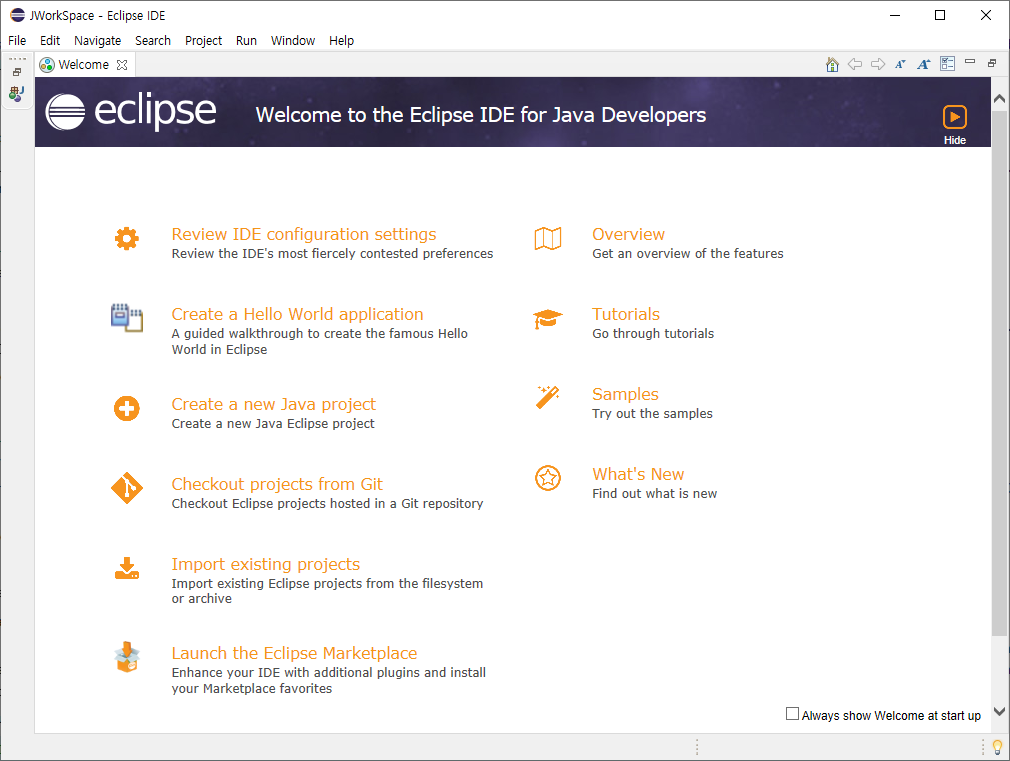
Task: Click the Hide play icon
Action: coord(955,117)
